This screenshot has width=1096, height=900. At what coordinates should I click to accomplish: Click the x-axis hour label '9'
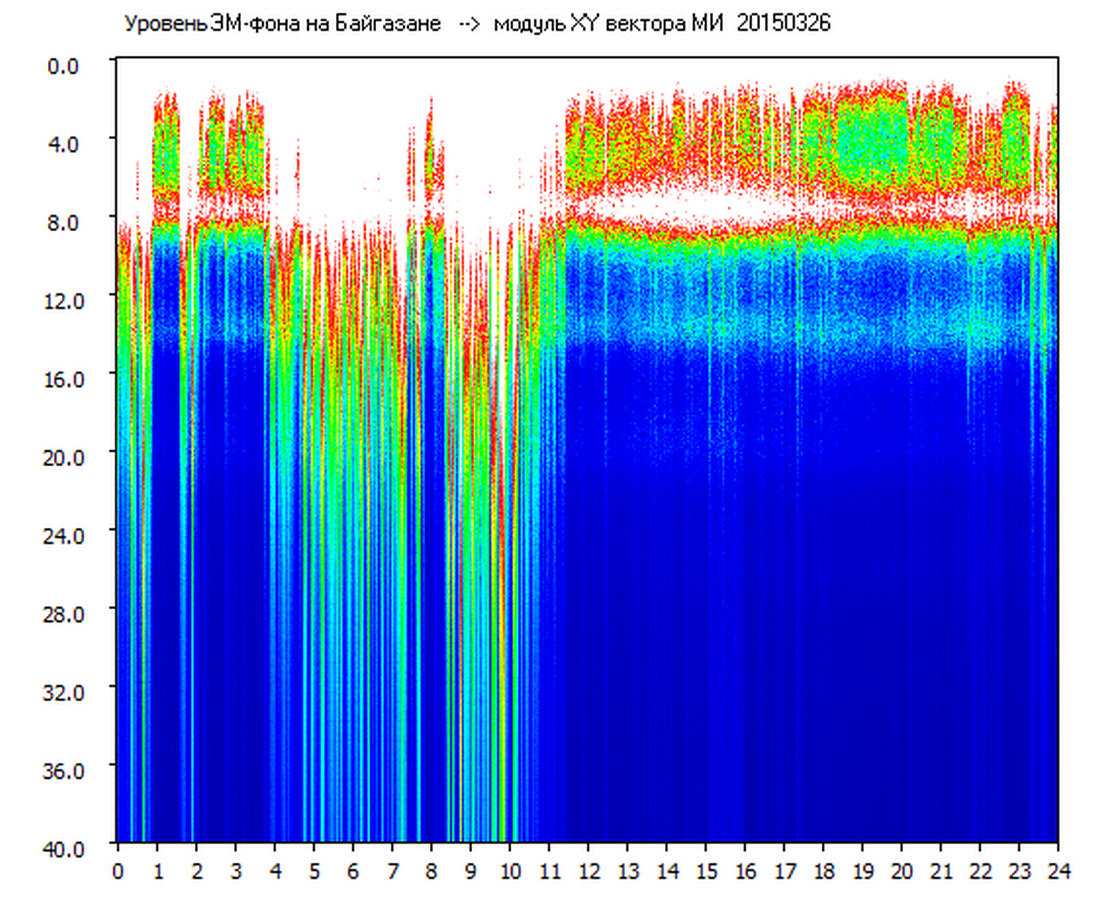coord(471,871)
